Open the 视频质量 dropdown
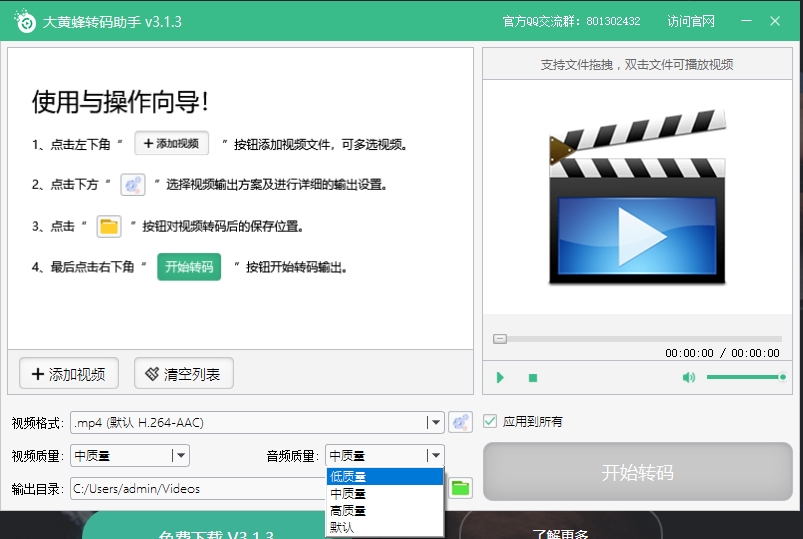This screenshot has height=539, width=803. pyautogui.click(x=179, y=456)
